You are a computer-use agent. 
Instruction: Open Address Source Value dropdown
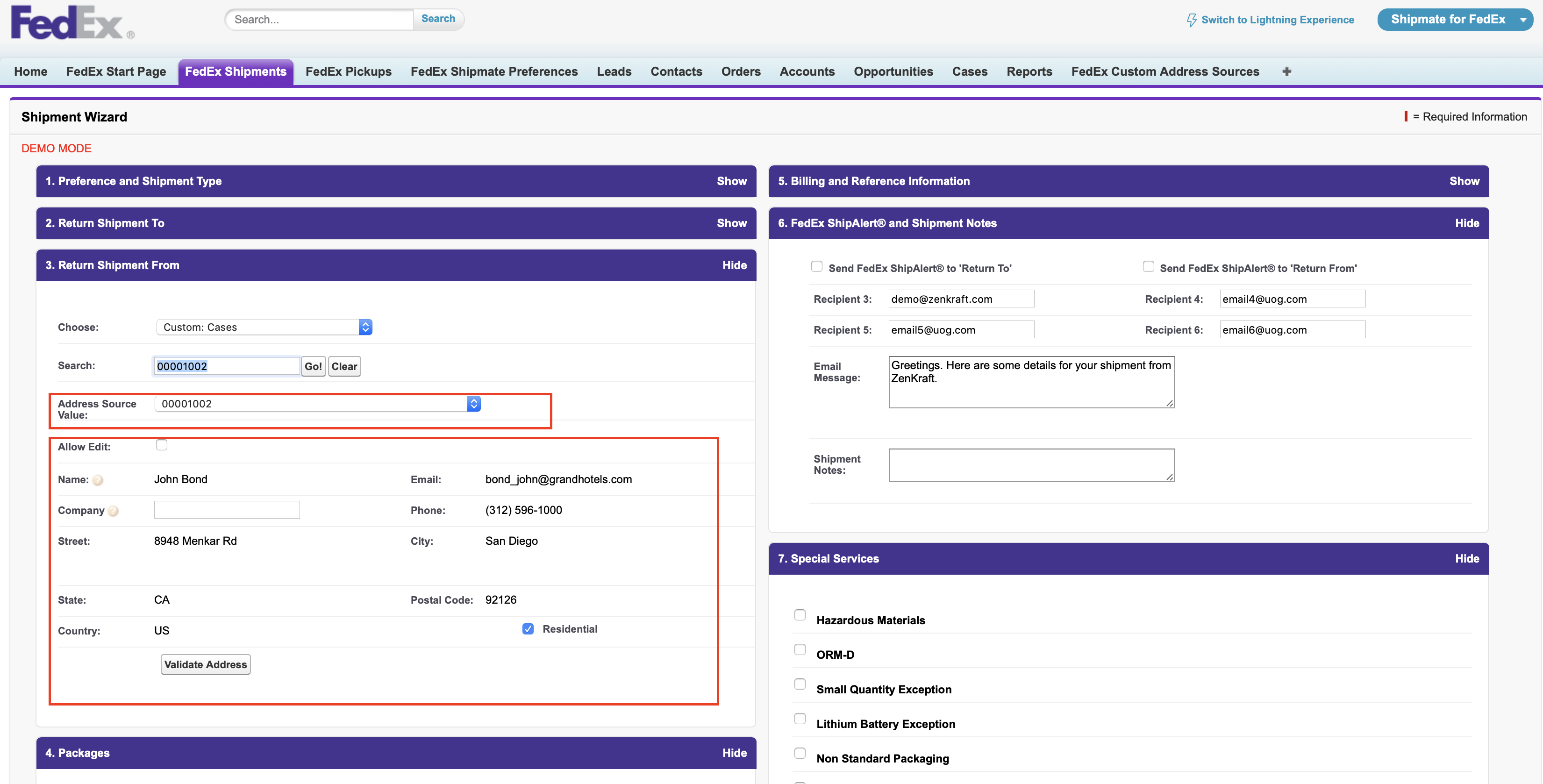tap(317, 404)
